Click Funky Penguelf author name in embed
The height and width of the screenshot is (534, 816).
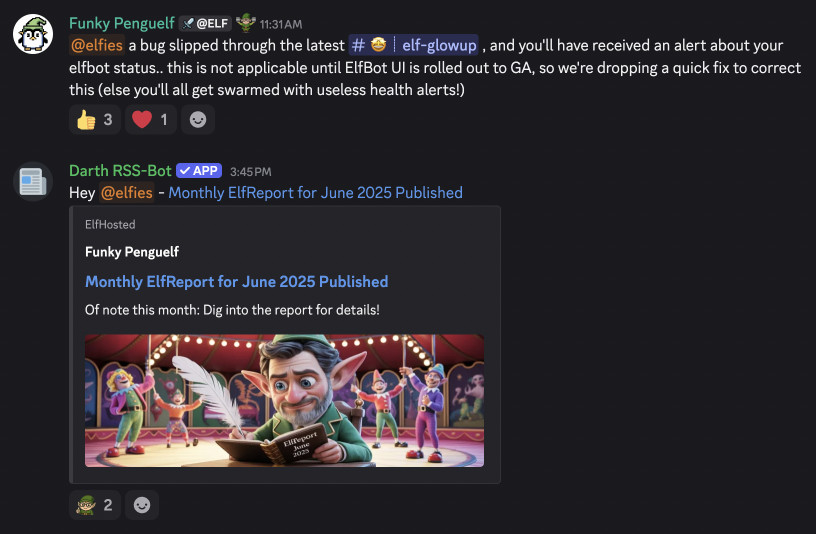click(x=132, y=252)
